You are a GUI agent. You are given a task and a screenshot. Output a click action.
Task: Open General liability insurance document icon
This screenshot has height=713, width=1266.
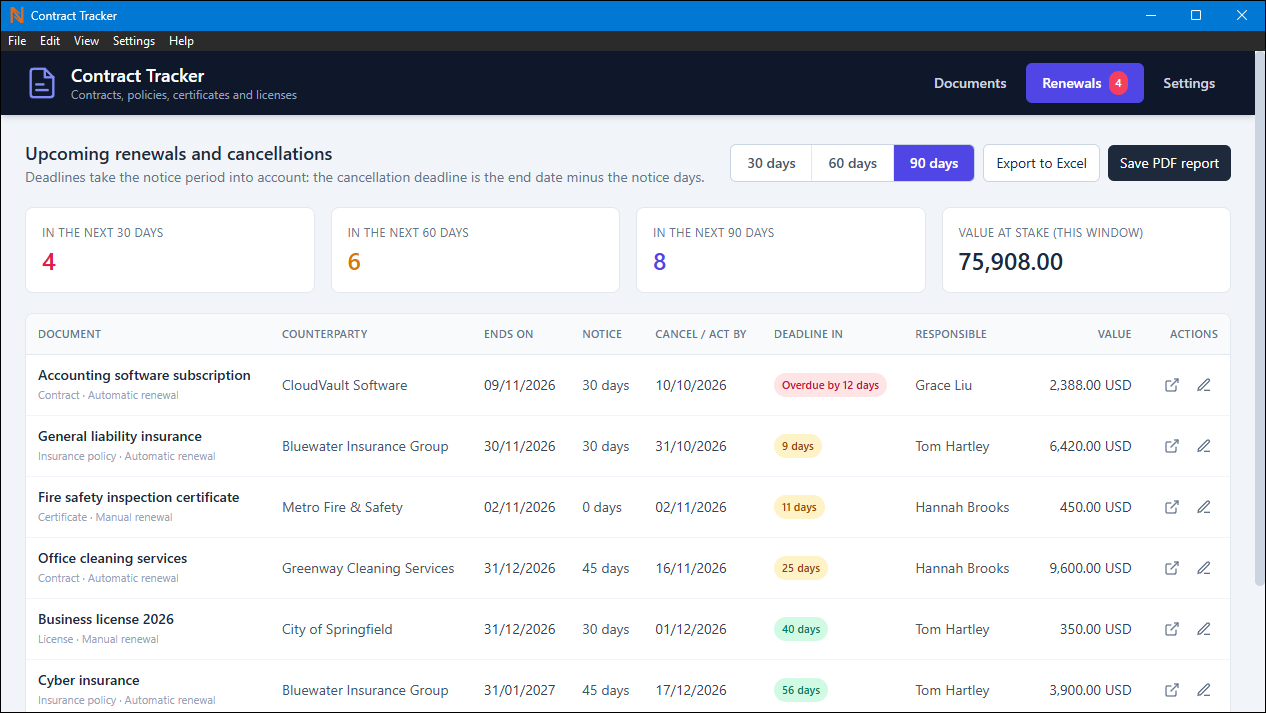[x=1172, y=446]
